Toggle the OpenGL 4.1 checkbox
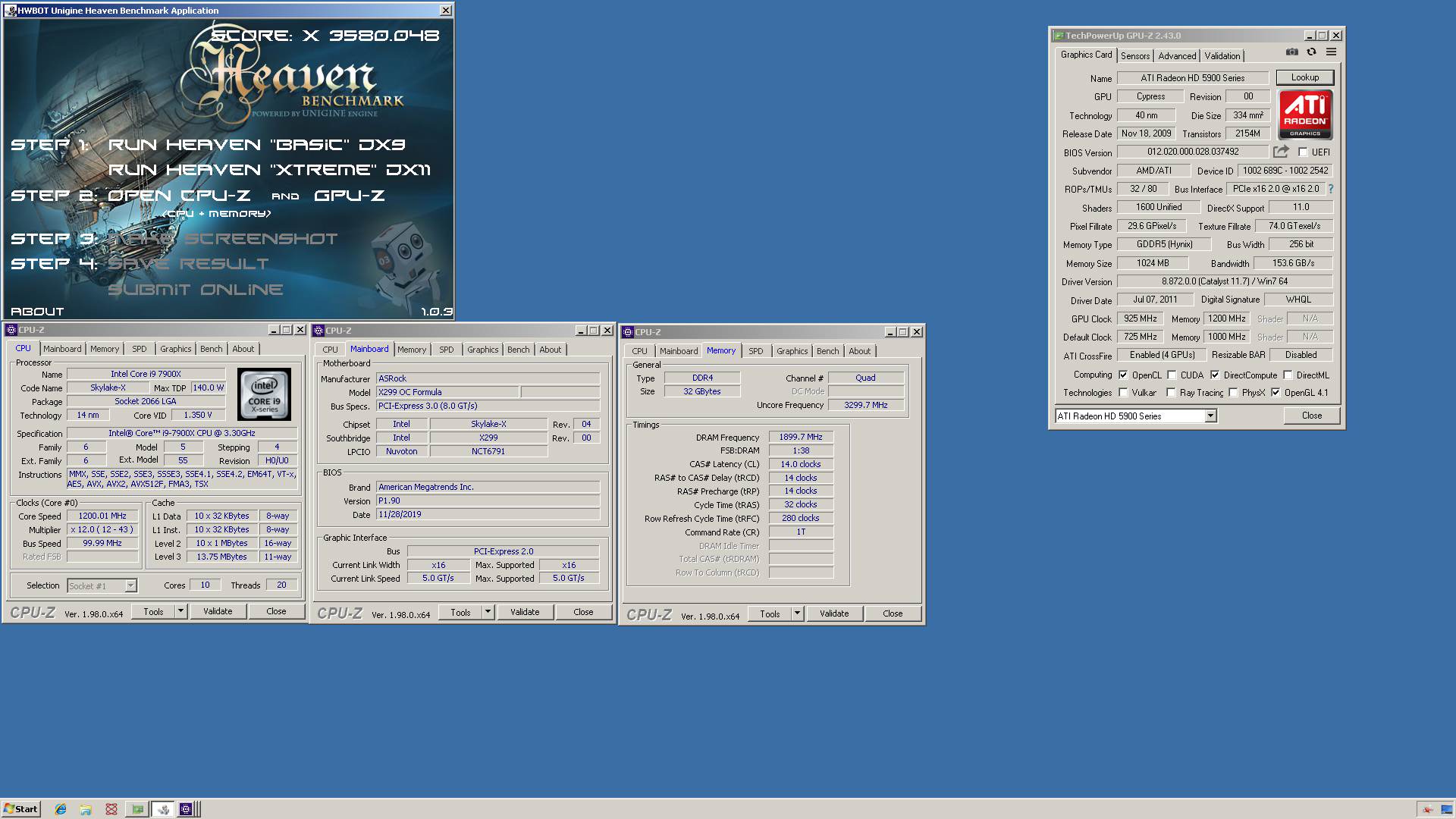Screen dimensions: 1456x819 [1276, 393]
